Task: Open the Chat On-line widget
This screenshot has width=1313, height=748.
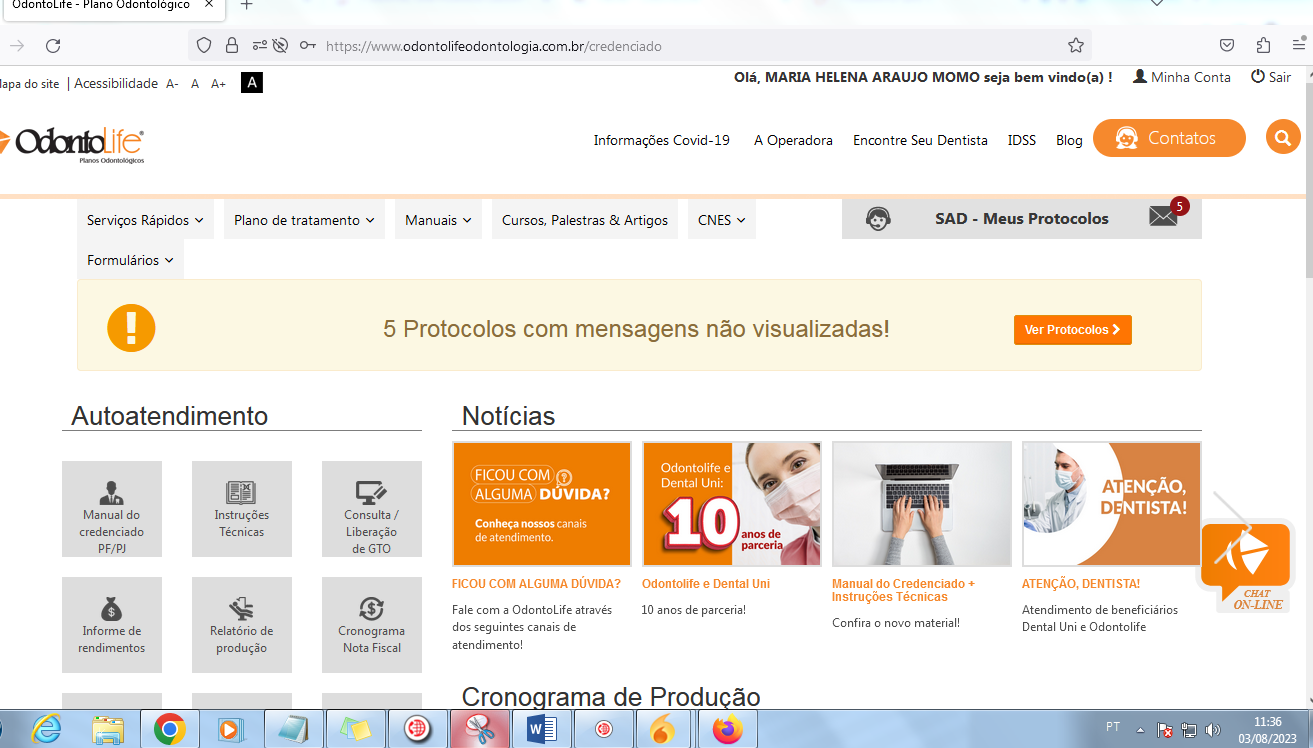Action: click(x=1245, y=564)
